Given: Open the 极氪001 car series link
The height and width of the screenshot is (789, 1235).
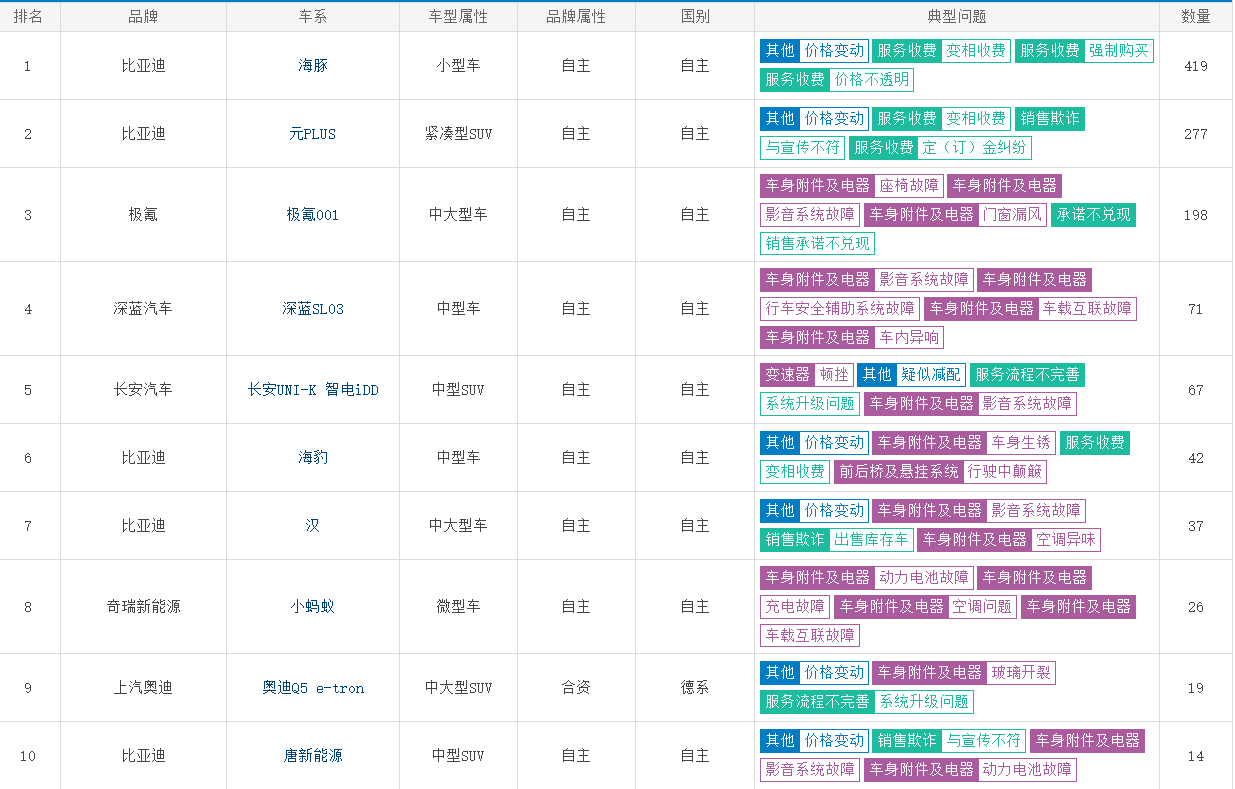Looking at the screenshot, I should pos(313,215).
